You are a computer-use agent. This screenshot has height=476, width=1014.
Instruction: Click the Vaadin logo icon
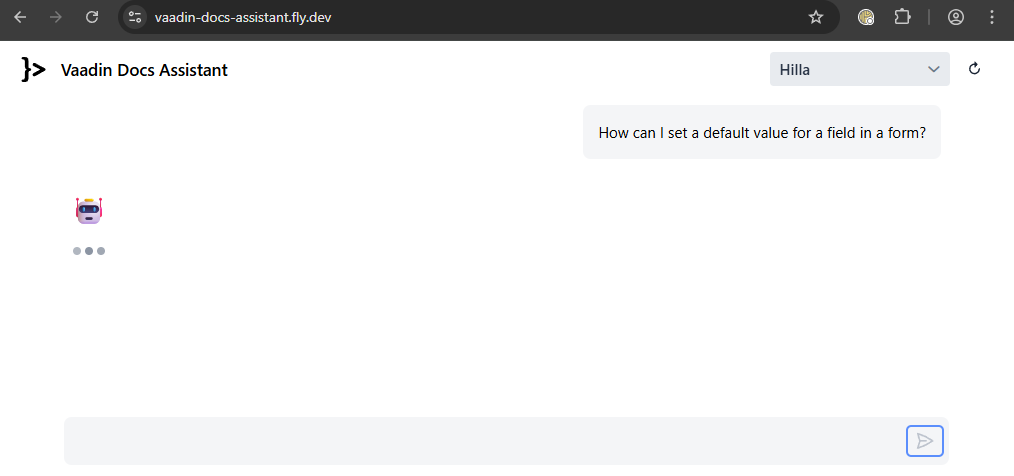point(34,69)
